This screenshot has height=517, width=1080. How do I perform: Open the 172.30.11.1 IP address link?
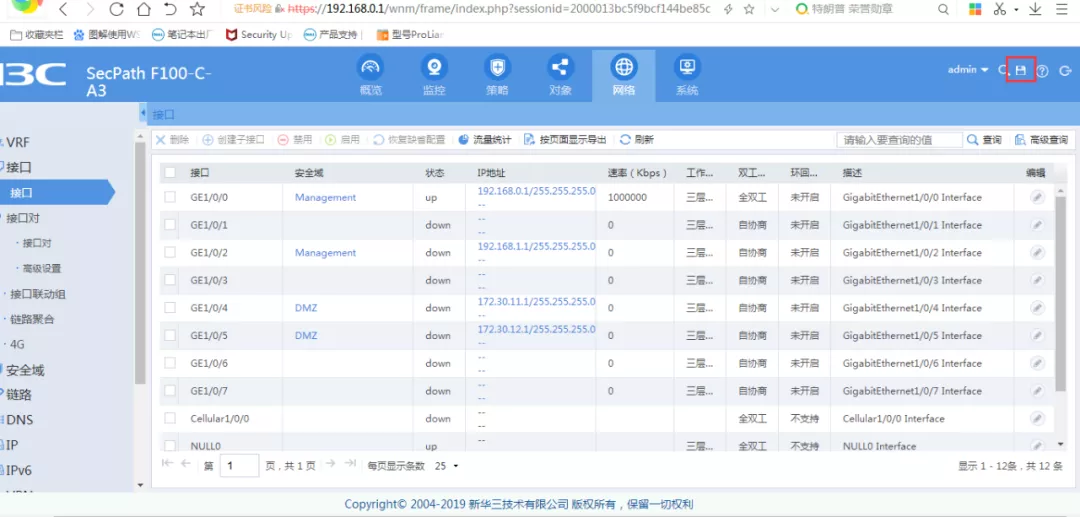[537, 302]
